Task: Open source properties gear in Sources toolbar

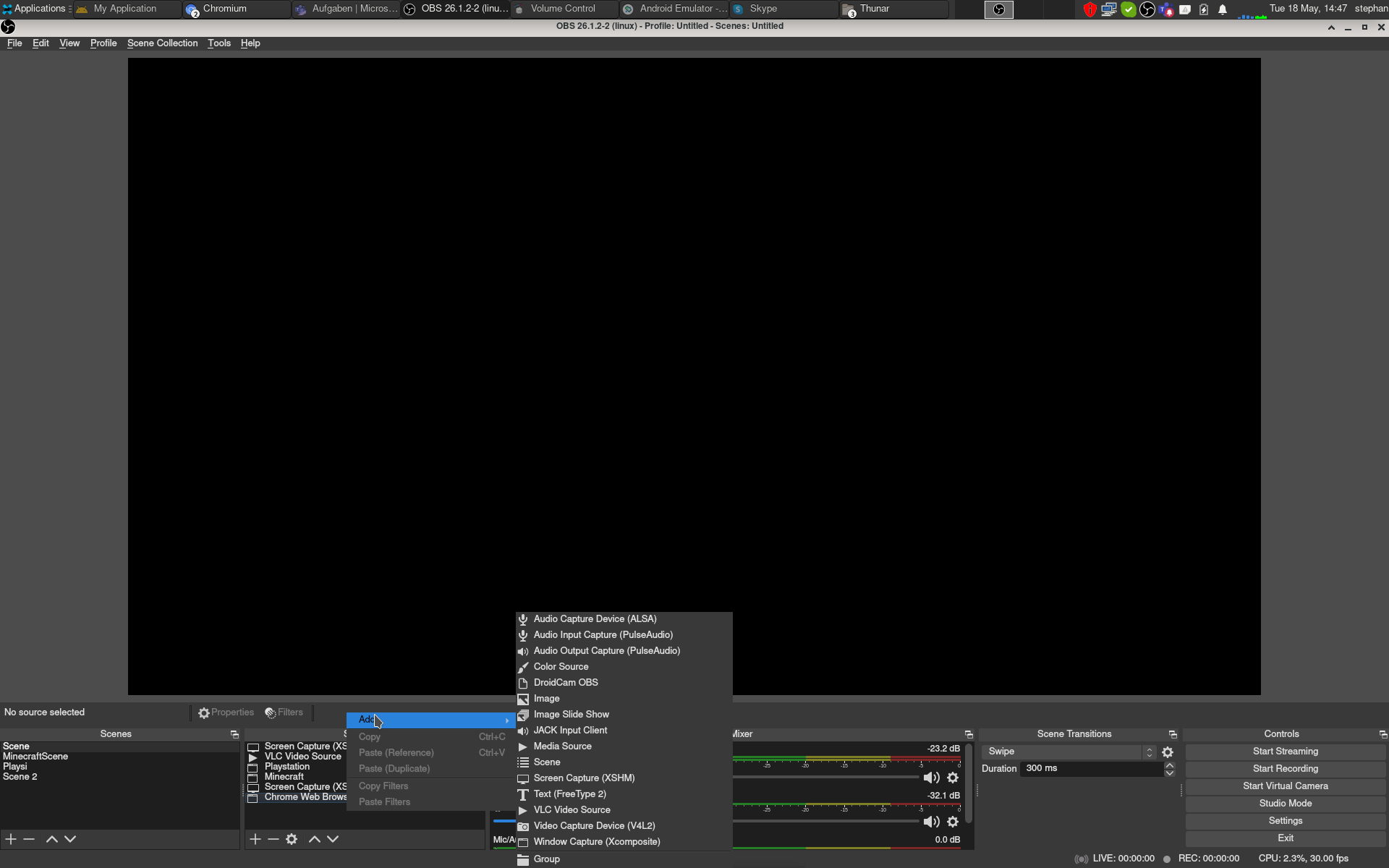Action: [292, 839]
